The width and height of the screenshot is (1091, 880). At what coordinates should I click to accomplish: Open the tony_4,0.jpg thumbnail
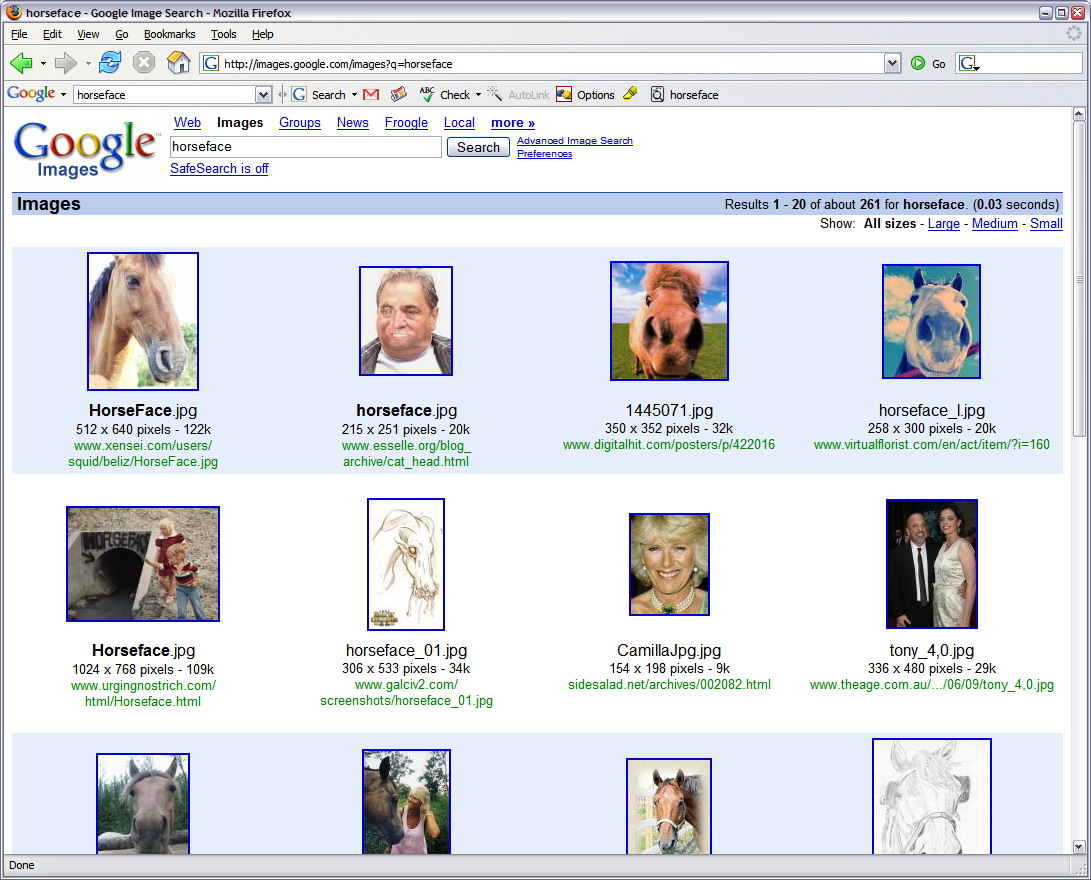[932, 563]
